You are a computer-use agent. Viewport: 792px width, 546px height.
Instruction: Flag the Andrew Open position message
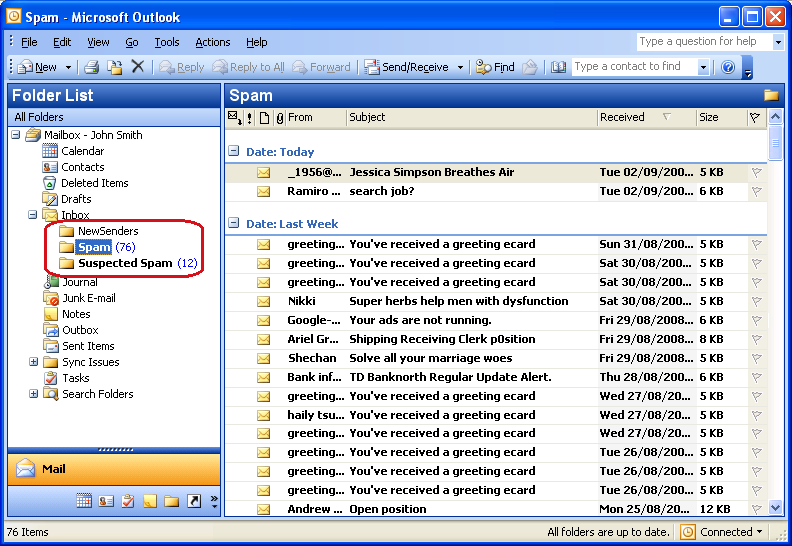click(756, 509)
